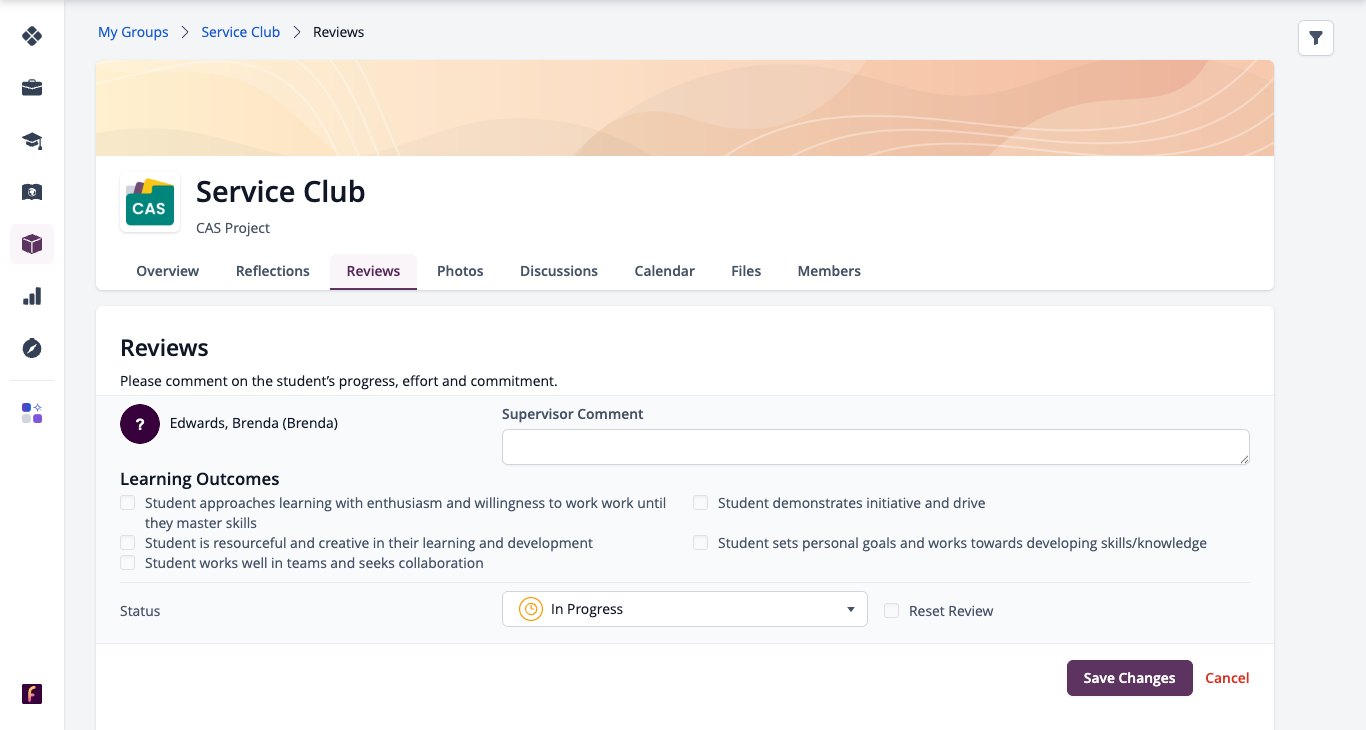Viewport: 1366px width, 730px height.
Task: Go to My Groups breadcrumb link
Action: pyautogui.click(x=133, y=32)
